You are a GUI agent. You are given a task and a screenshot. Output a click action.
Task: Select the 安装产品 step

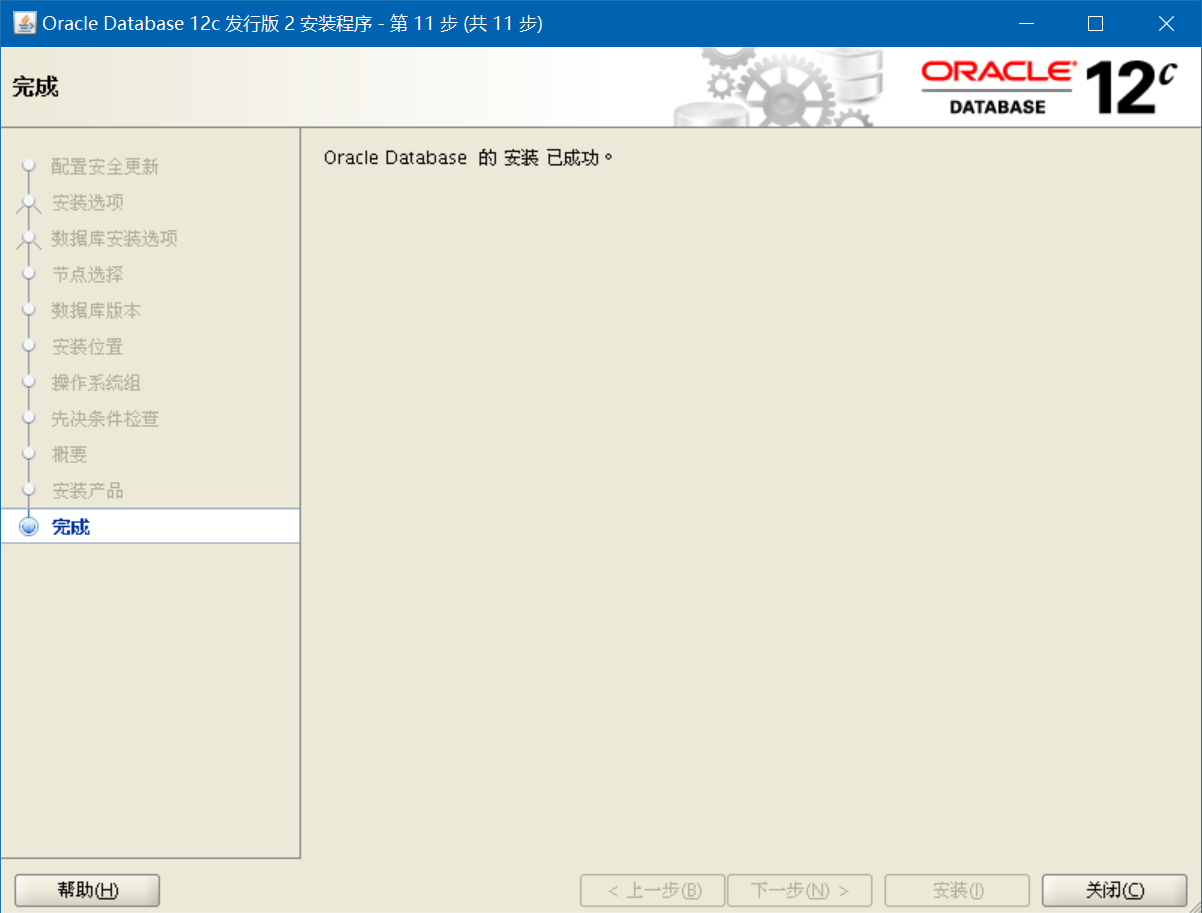tap(88, 491)
